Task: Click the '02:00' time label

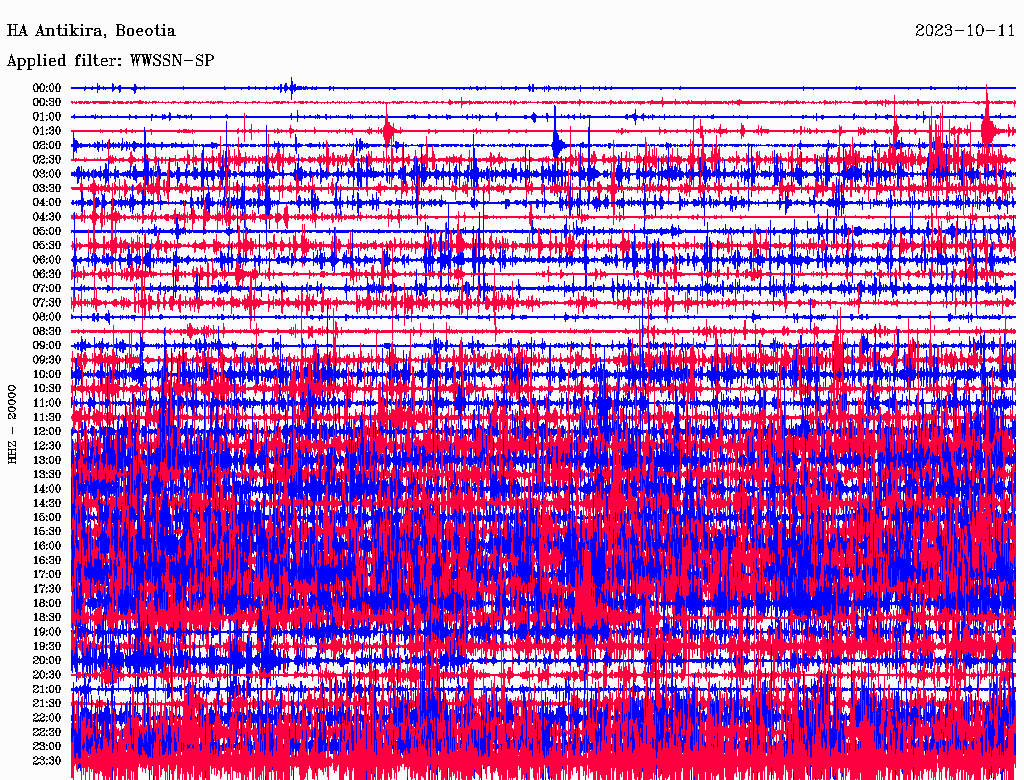Action: click(47, 145)
